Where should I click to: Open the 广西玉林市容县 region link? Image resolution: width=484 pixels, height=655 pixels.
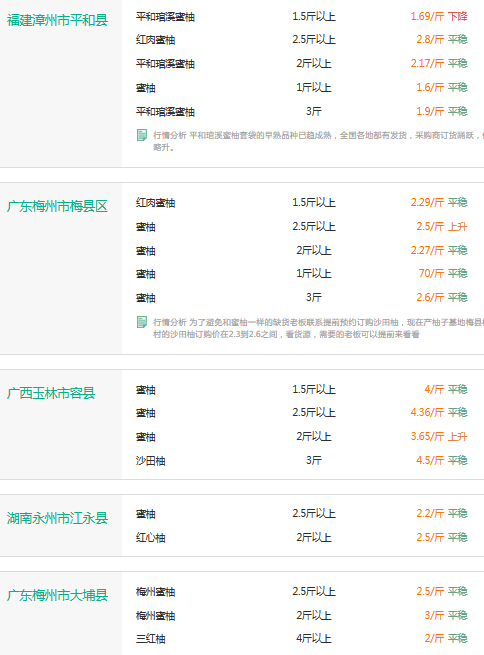click(51, 393)
